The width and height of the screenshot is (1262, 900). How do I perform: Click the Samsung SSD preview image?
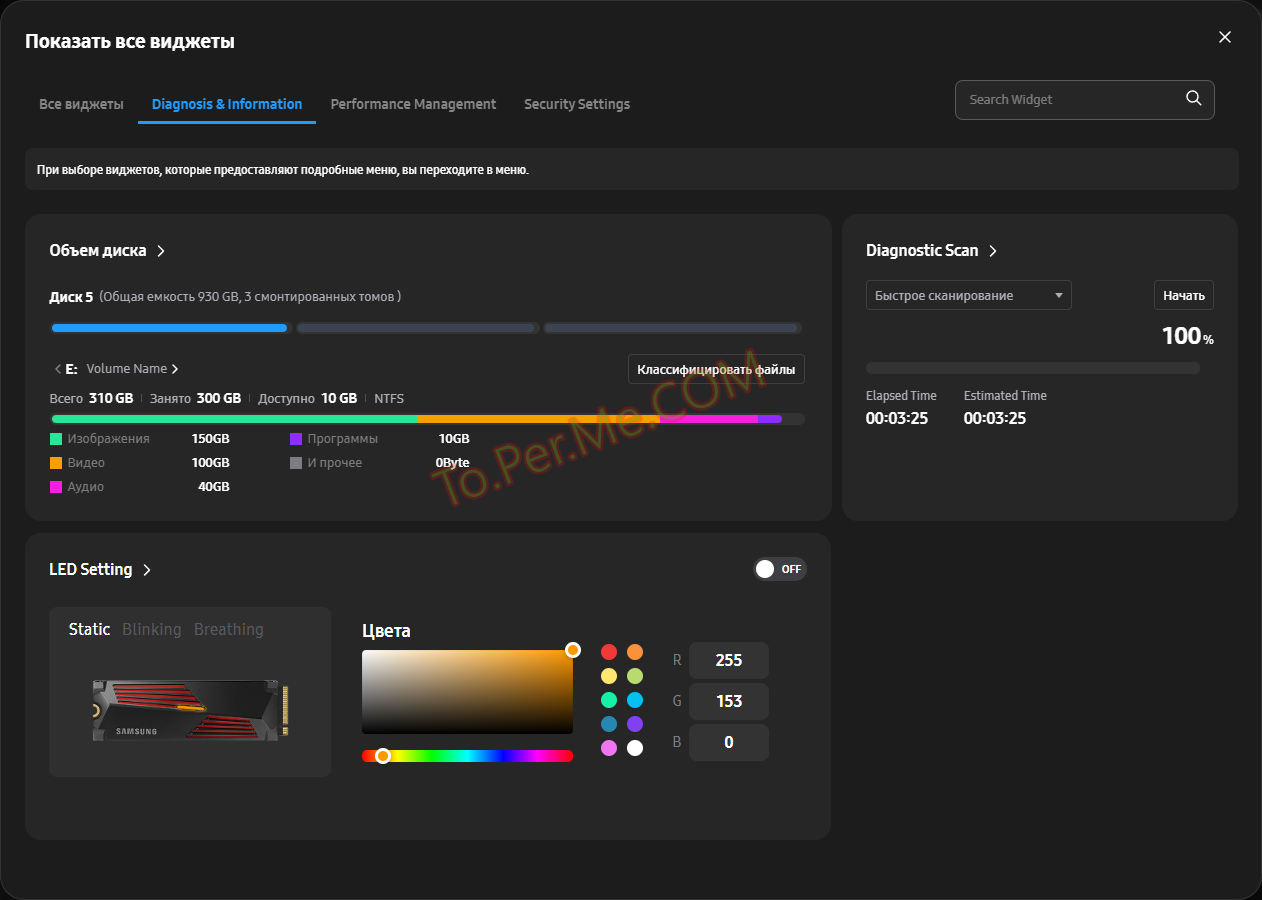click(190, 710)
